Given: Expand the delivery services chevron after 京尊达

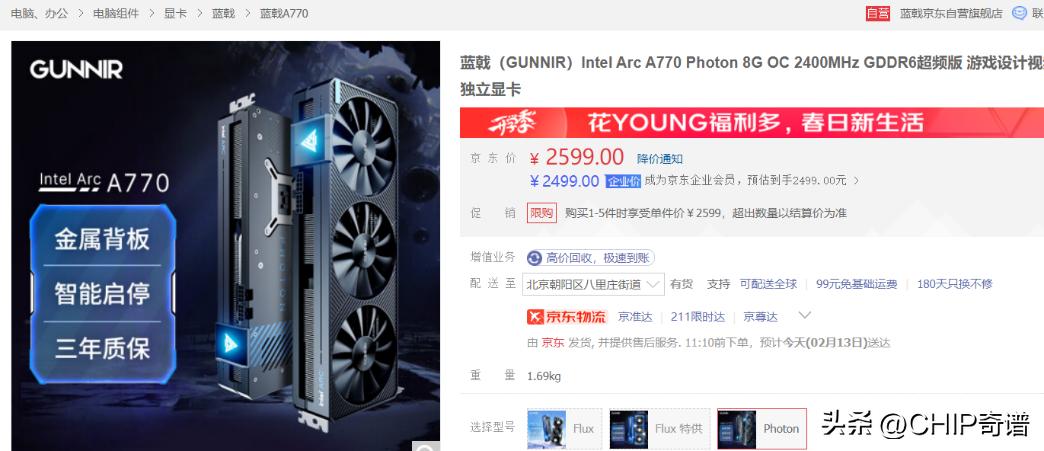Looking at the screenshot, I should [x=804, y=315].
